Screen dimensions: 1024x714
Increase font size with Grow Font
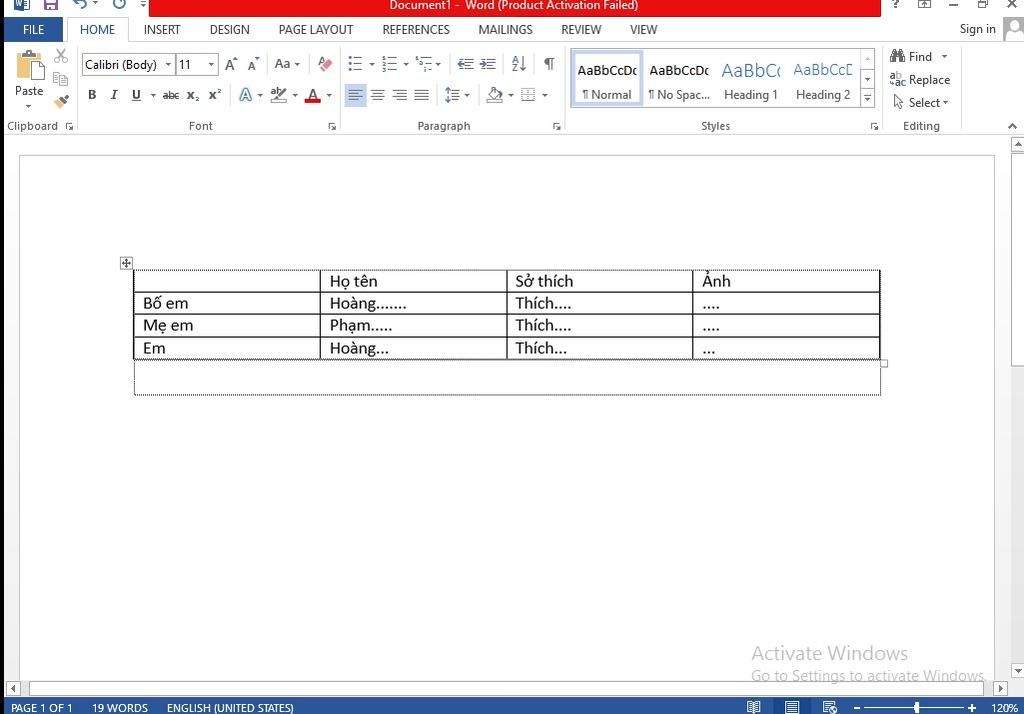point(231,64)
